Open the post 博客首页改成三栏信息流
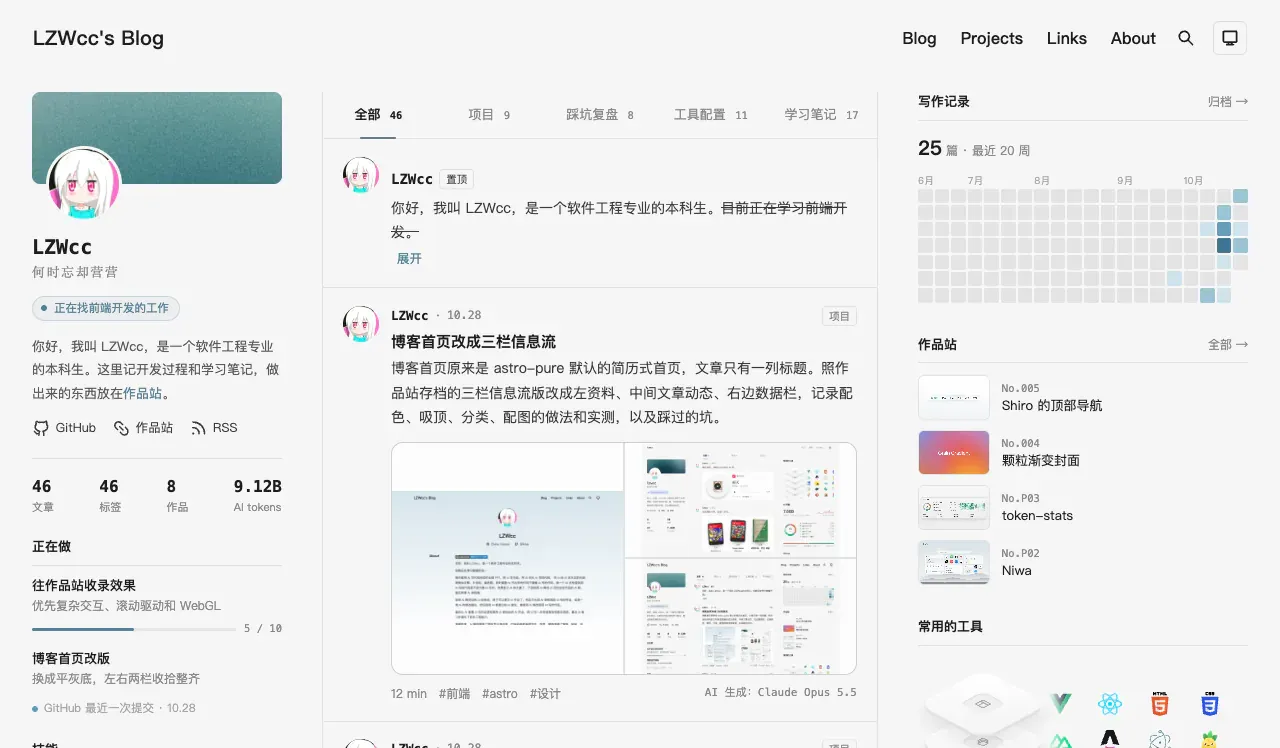Image resolution: width=1280 pixels, height=748 pixels. pyautogui.click(x=473, y=341)
